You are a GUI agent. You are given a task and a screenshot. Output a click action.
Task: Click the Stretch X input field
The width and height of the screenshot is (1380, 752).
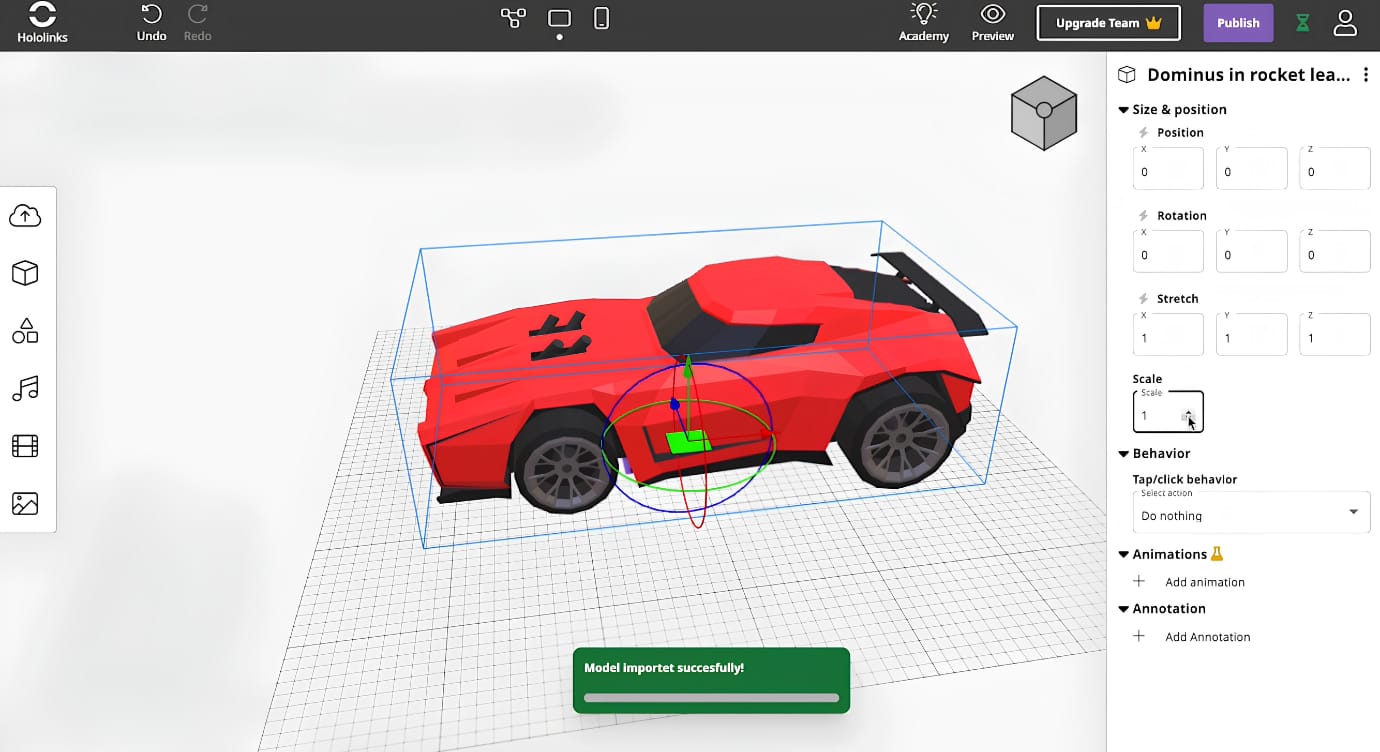coord(1168,334)
